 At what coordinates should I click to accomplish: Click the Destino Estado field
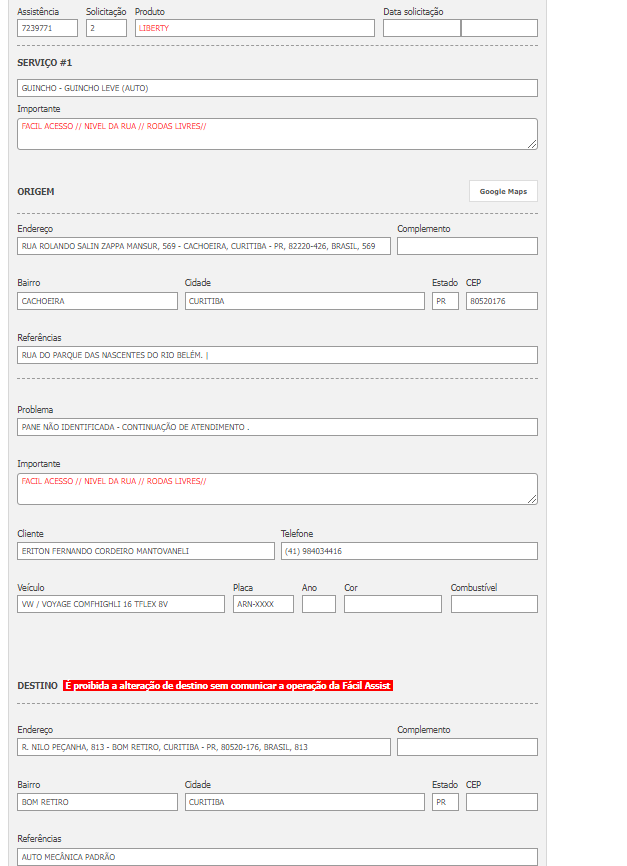445,802
